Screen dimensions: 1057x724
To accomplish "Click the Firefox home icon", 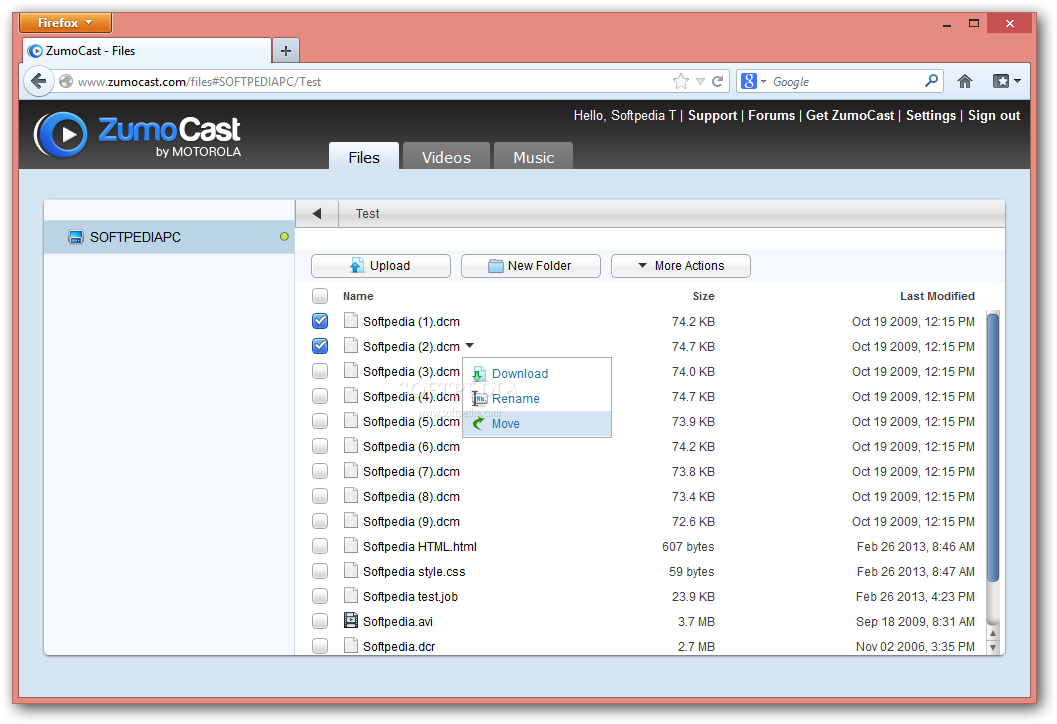I will (x=965, y=82).
